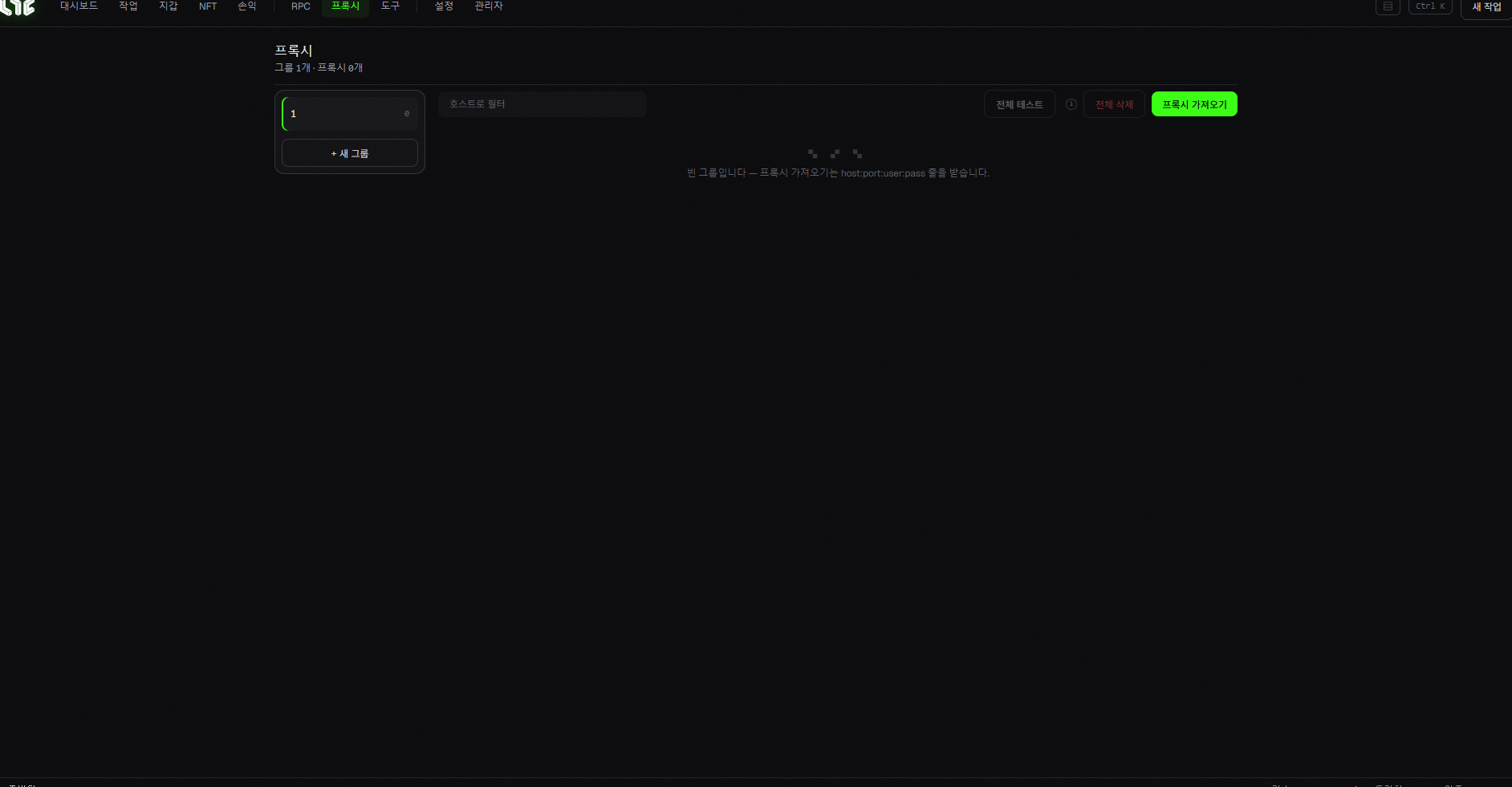Open the 관리자 tab
Viewport: 1512px width, 787px height.
pyautogui.click(x=489, y=6)
